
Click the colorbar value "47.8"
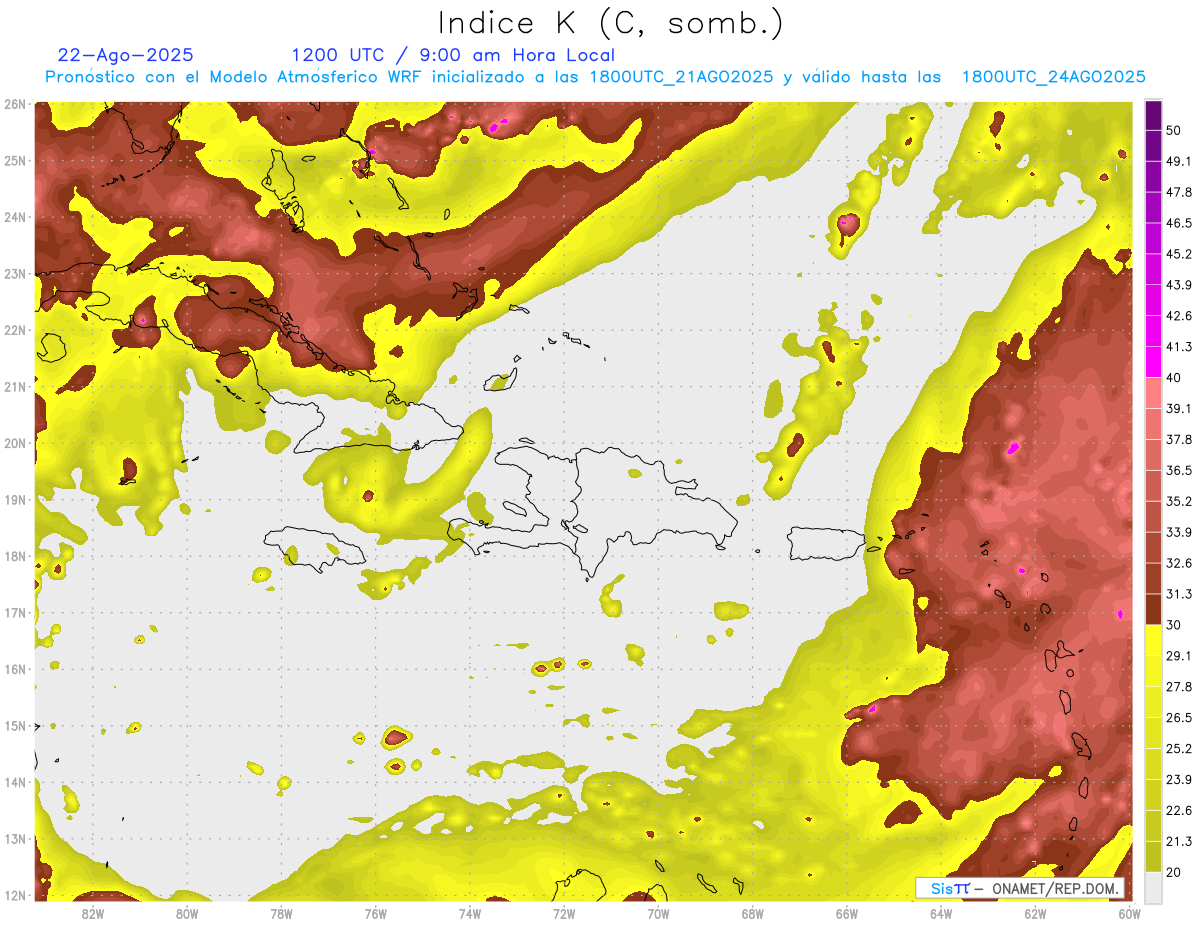[x=1179, y=193]
